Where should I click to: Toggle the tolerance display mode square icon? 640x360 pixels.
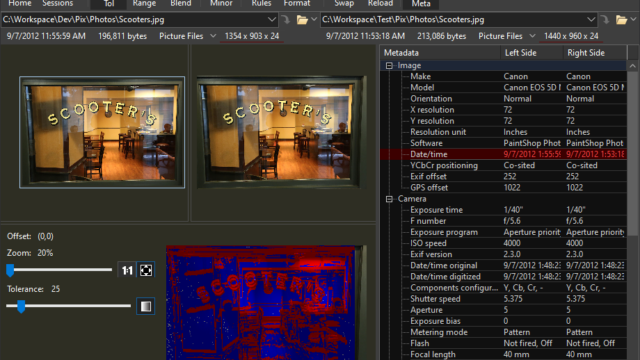click(146, 306)
